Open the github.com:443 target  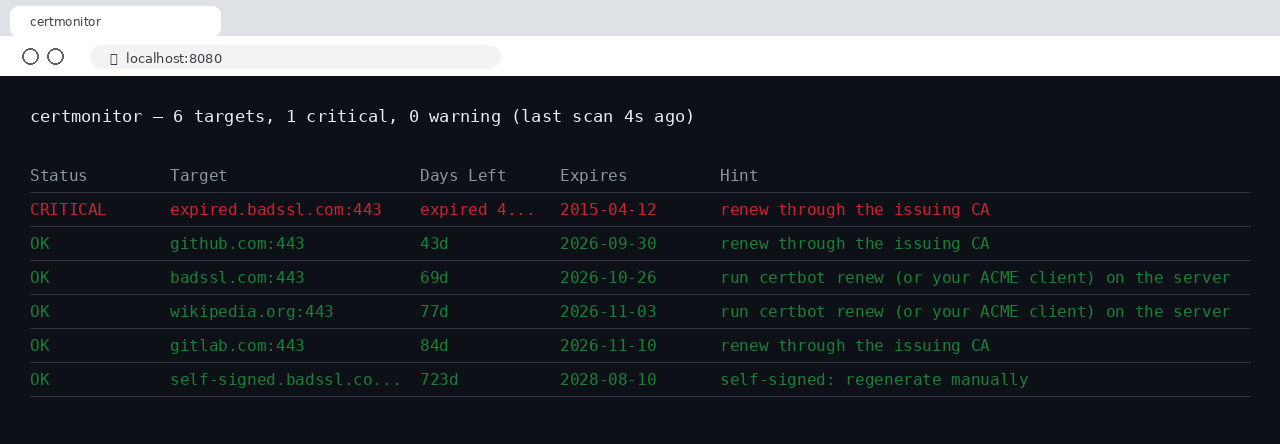click(x=237, y=244)
